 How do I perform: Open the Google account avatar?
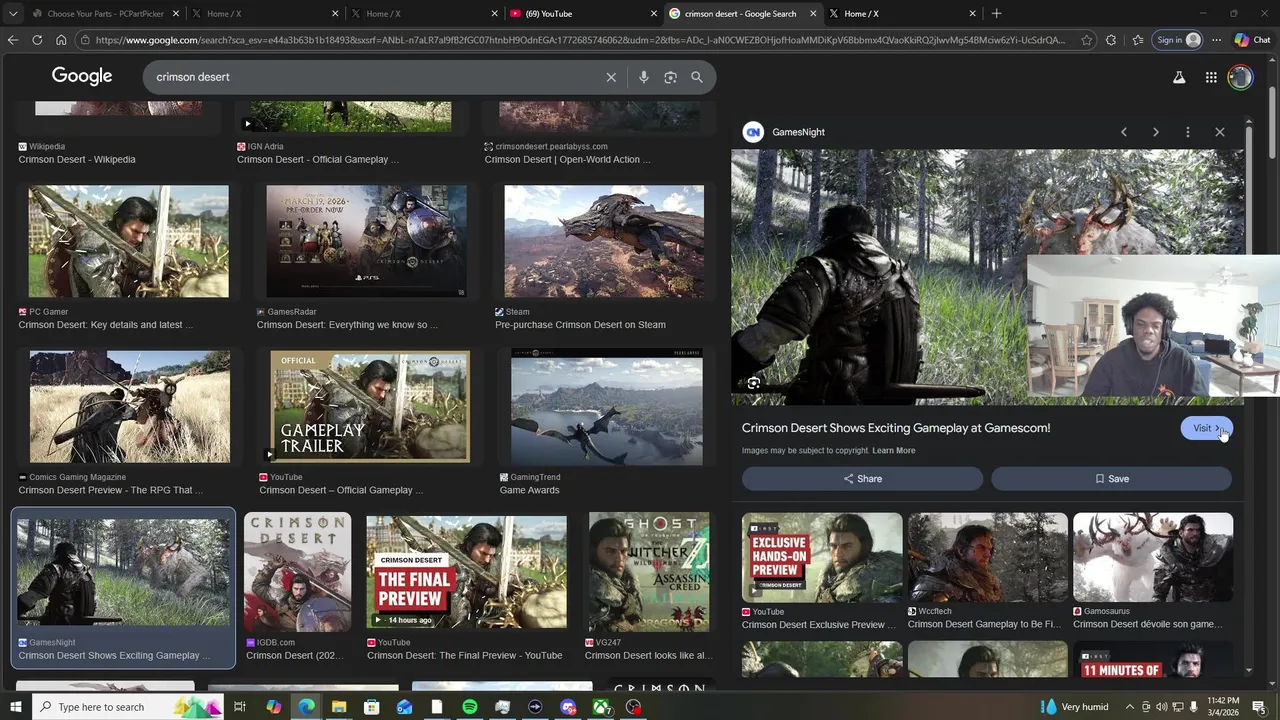(1240, 77)
